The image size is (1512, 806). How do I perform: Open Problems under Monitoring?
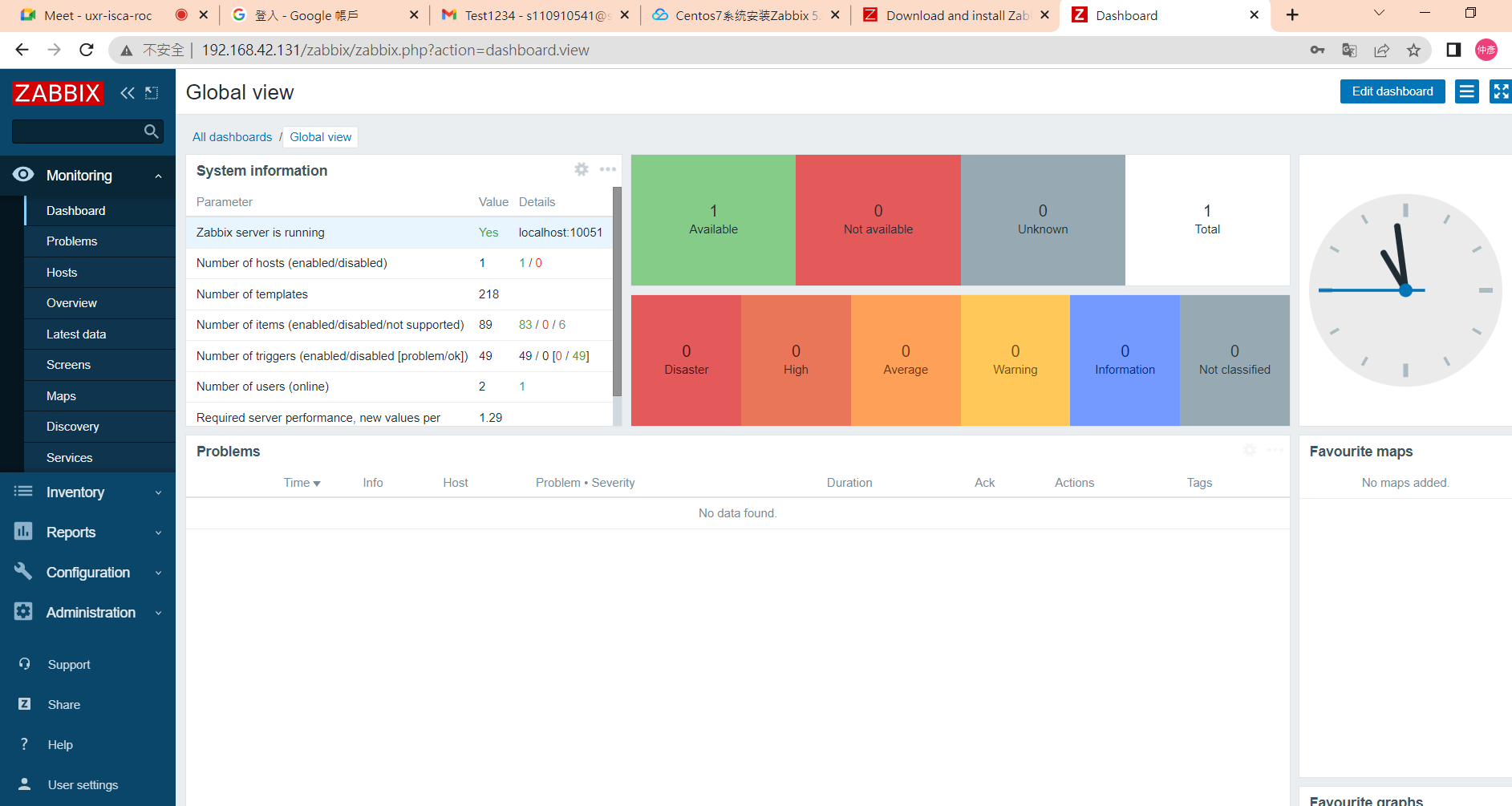(x=99, y=241)
